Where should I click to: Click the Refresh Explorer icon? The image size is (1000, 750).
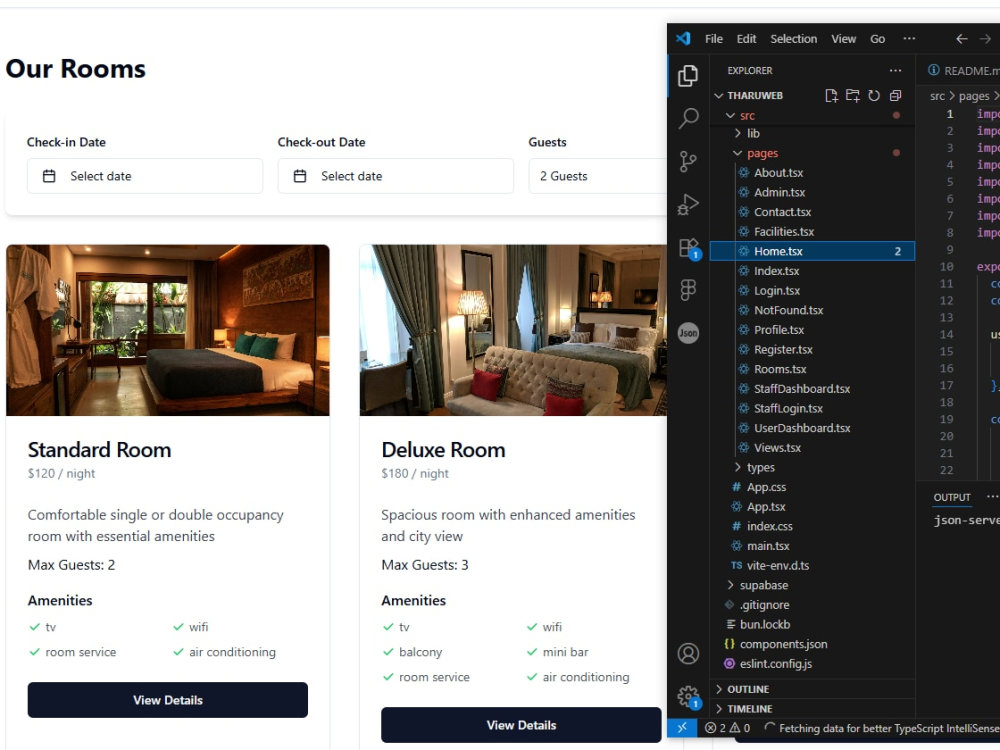coord(874,96)
